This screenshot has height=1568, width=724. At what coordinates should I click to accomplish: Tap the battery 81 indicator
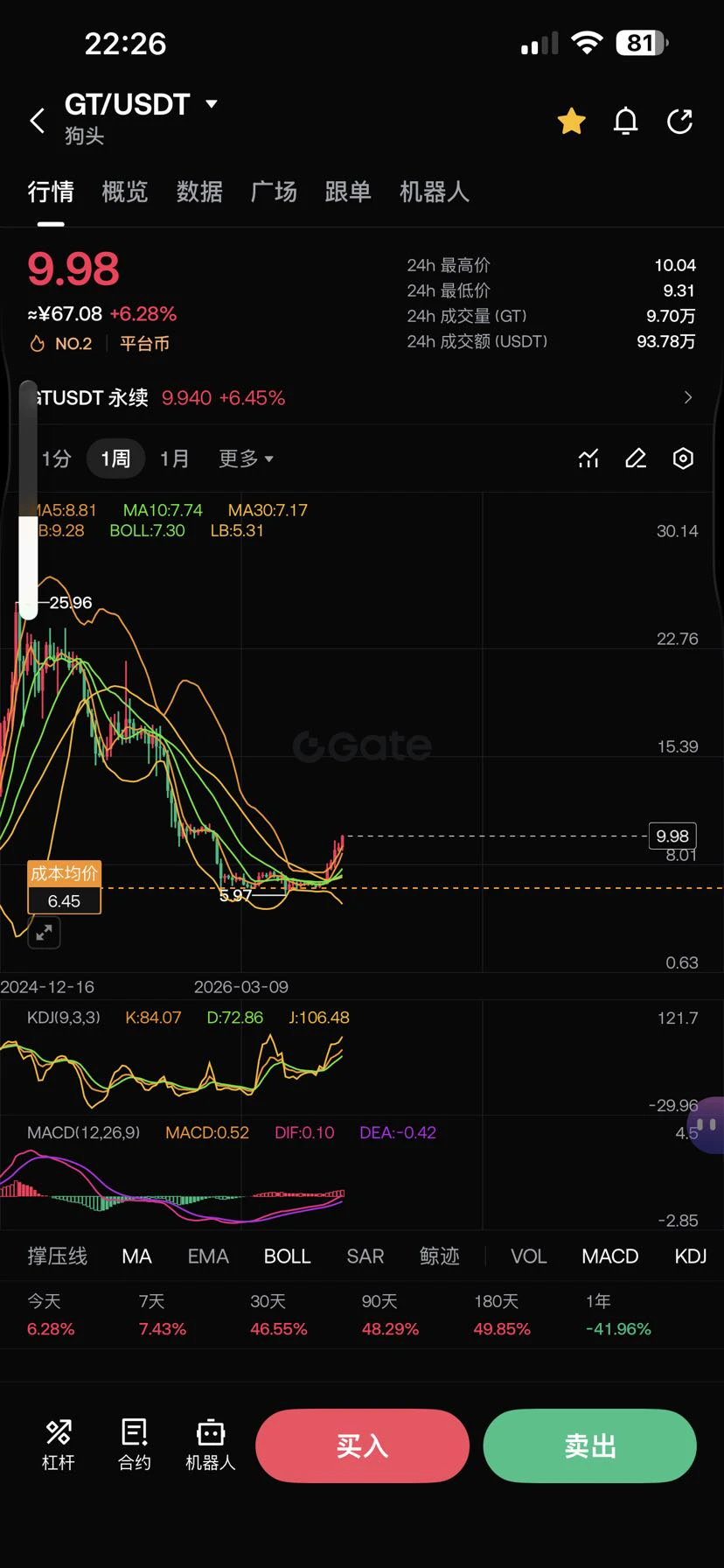pos(643,43)
